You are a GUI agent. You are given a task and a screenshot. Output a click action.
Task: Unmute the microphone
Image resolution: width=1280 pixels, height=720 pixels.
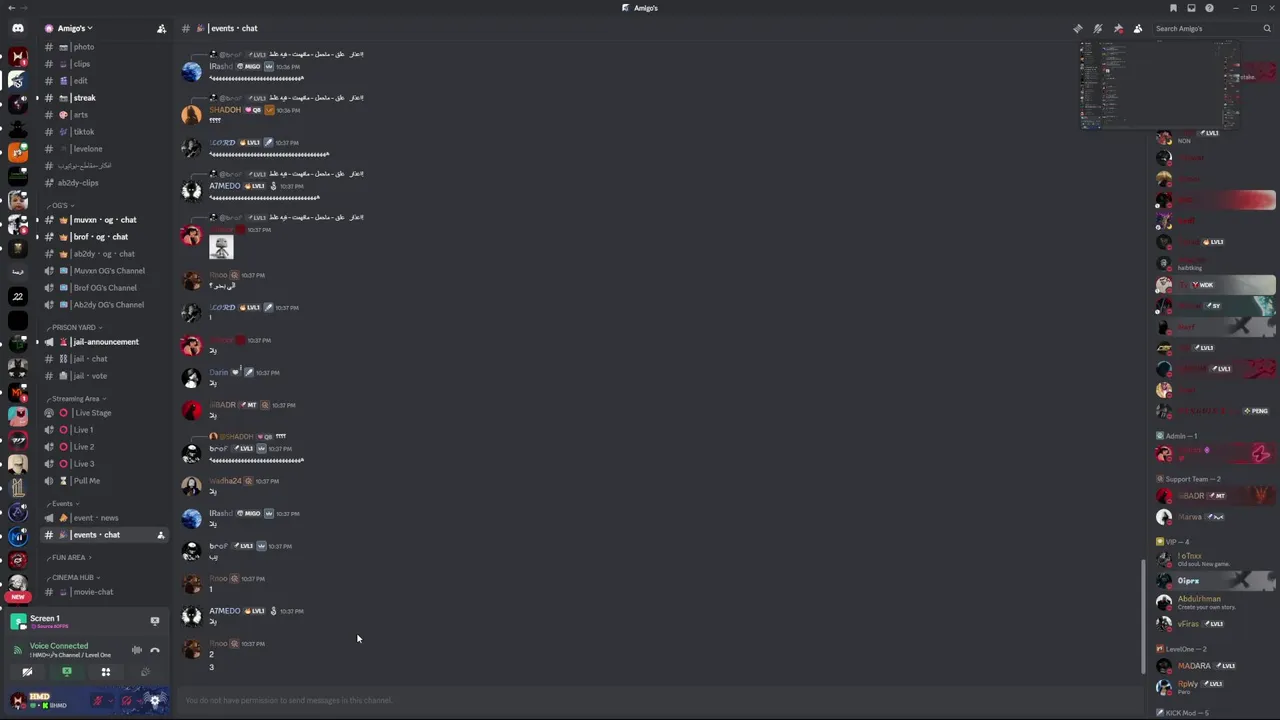tap(97, 701)
